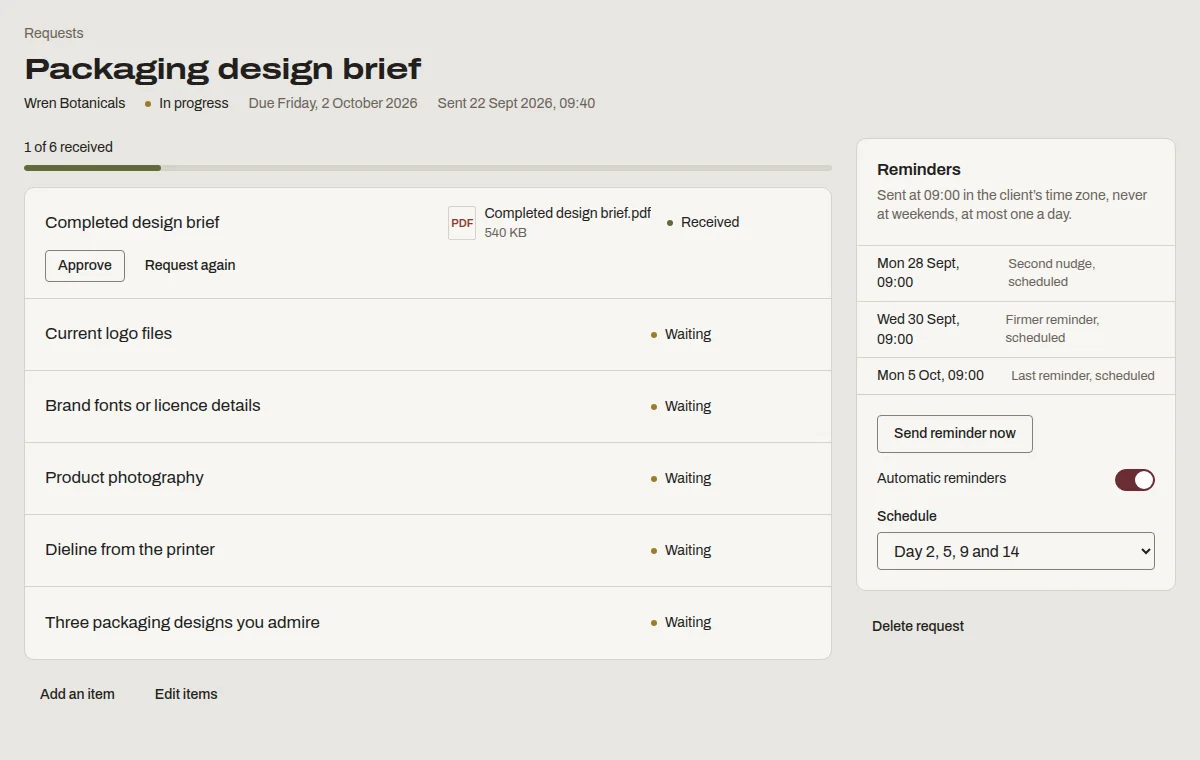Click the Mon 28 Sept reminder time
The width and height of the screenshot is (1200, 760).
(918, 273)
